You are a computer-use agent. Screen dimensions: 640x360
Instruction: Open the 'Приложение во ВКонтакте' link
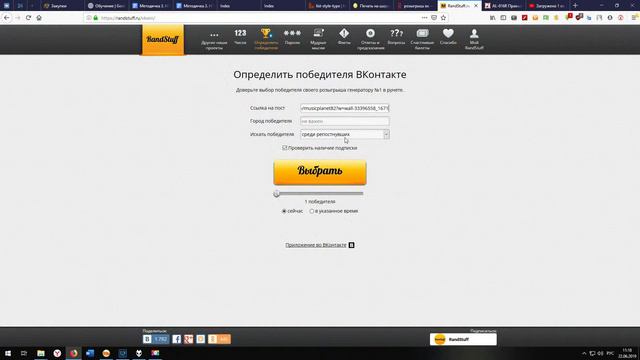click(316, 245)
